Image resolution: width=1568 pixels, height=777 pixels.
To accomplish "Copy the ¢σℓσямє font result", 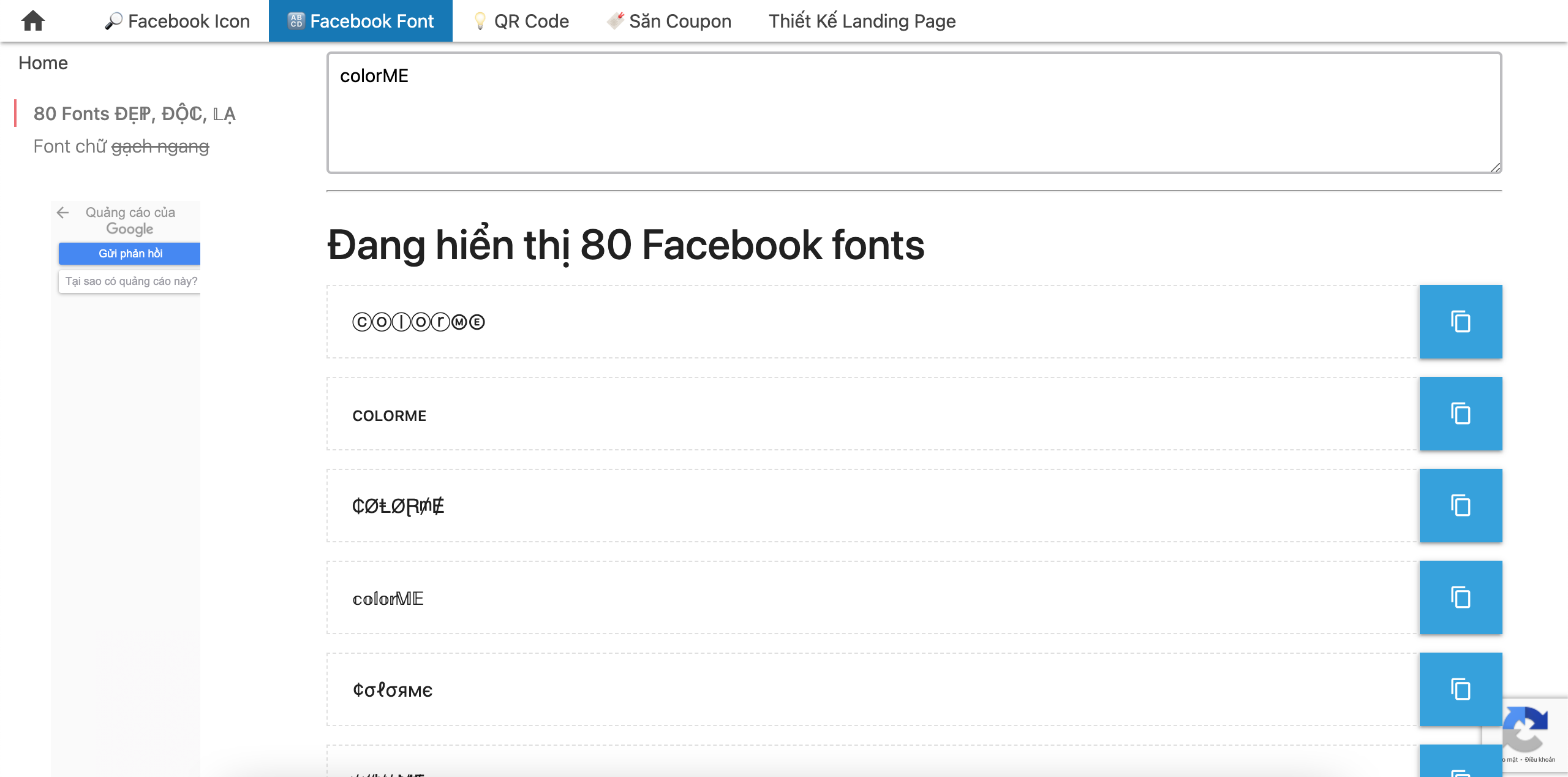I will pos(1461,689).
